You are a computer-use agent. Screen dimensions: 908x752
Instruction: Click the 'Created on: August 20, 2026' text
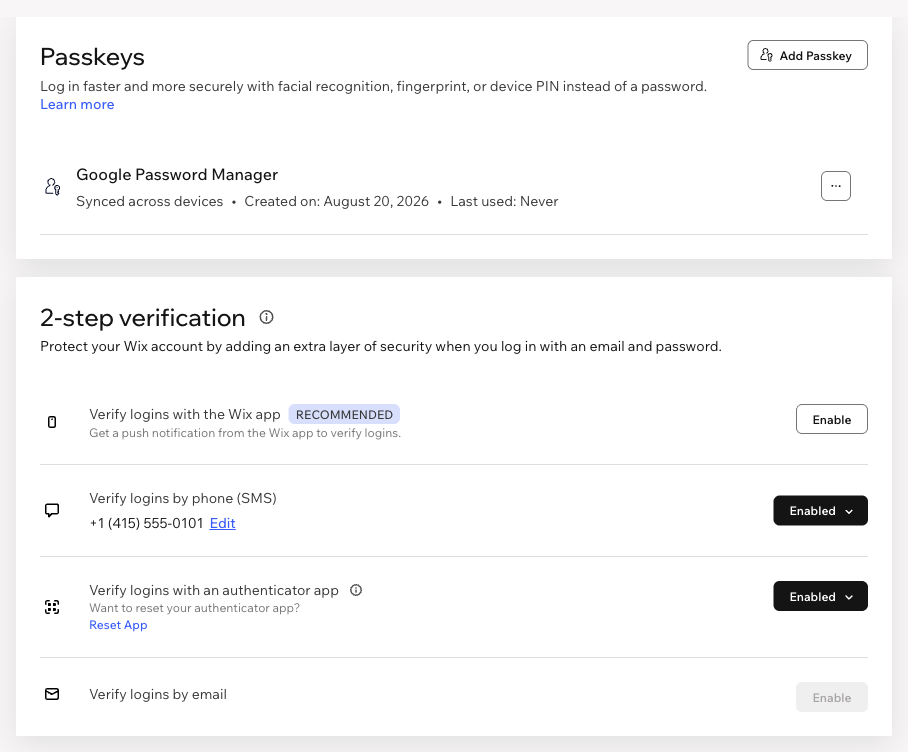(336, 201)
